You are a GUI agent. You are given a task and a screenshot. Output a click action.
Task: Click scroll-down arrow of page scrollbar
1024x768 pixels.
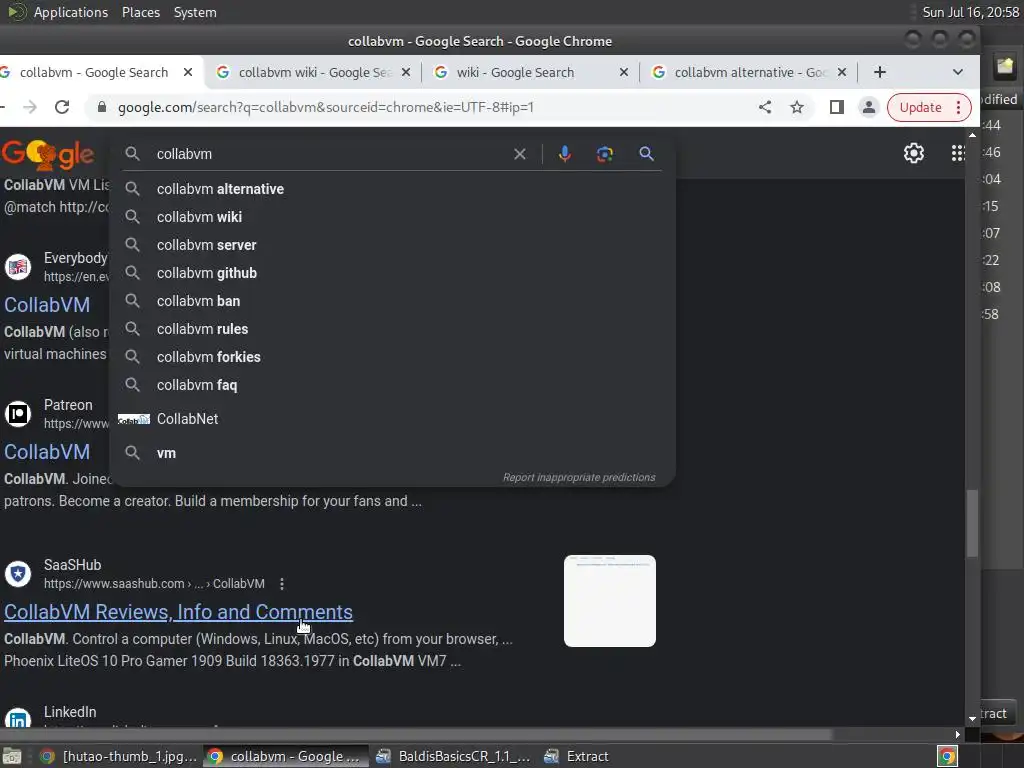(972, 718)
